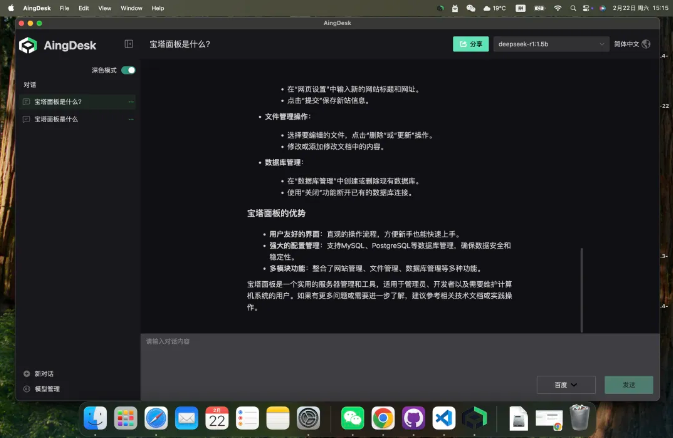Screen dimensions: 673x438
Task: Open model management (模型管理)
Action: click(42, 389)
